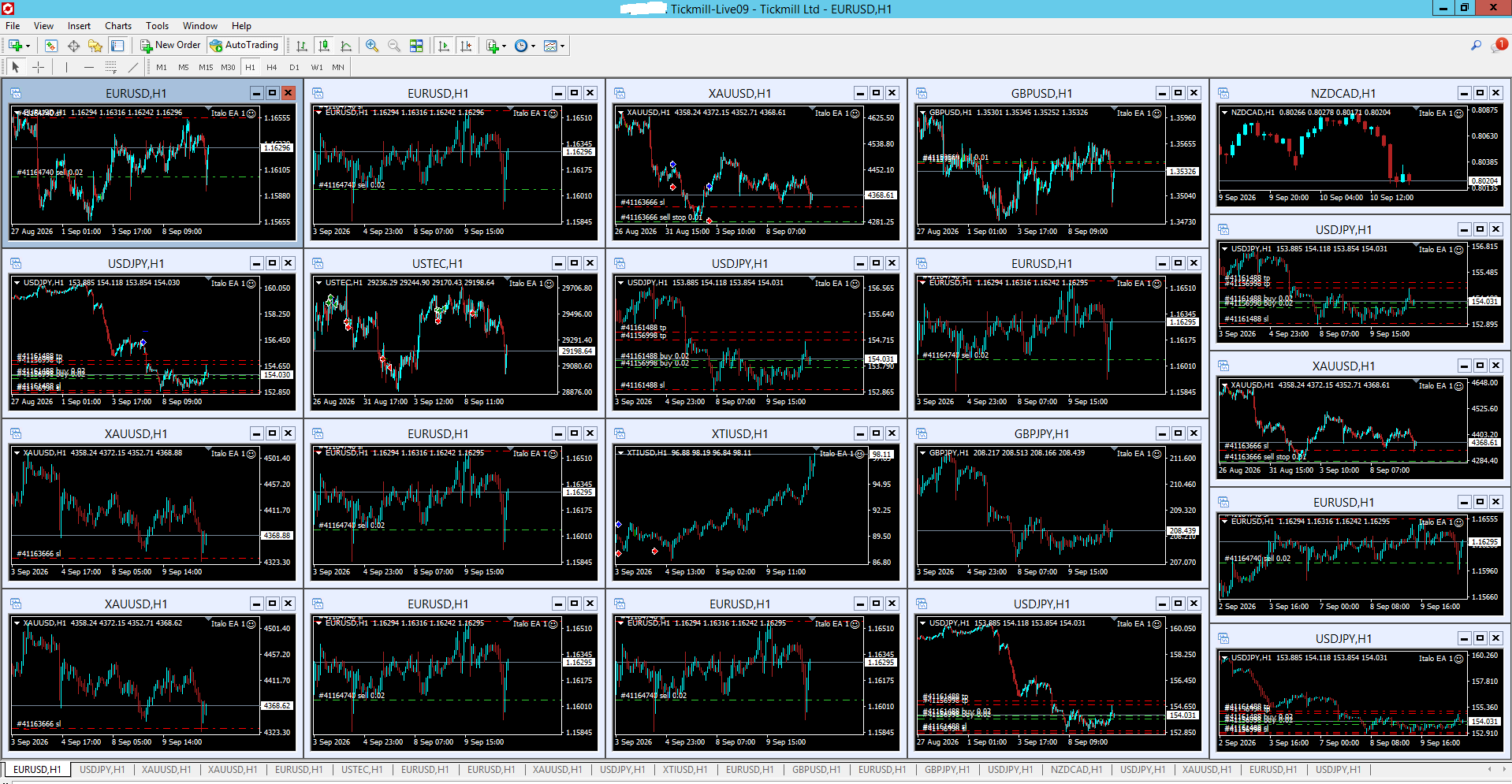Viewport: 1512px width, 784px height.
Task: Select the trendline drawing tool
Action: pos(133,67)
